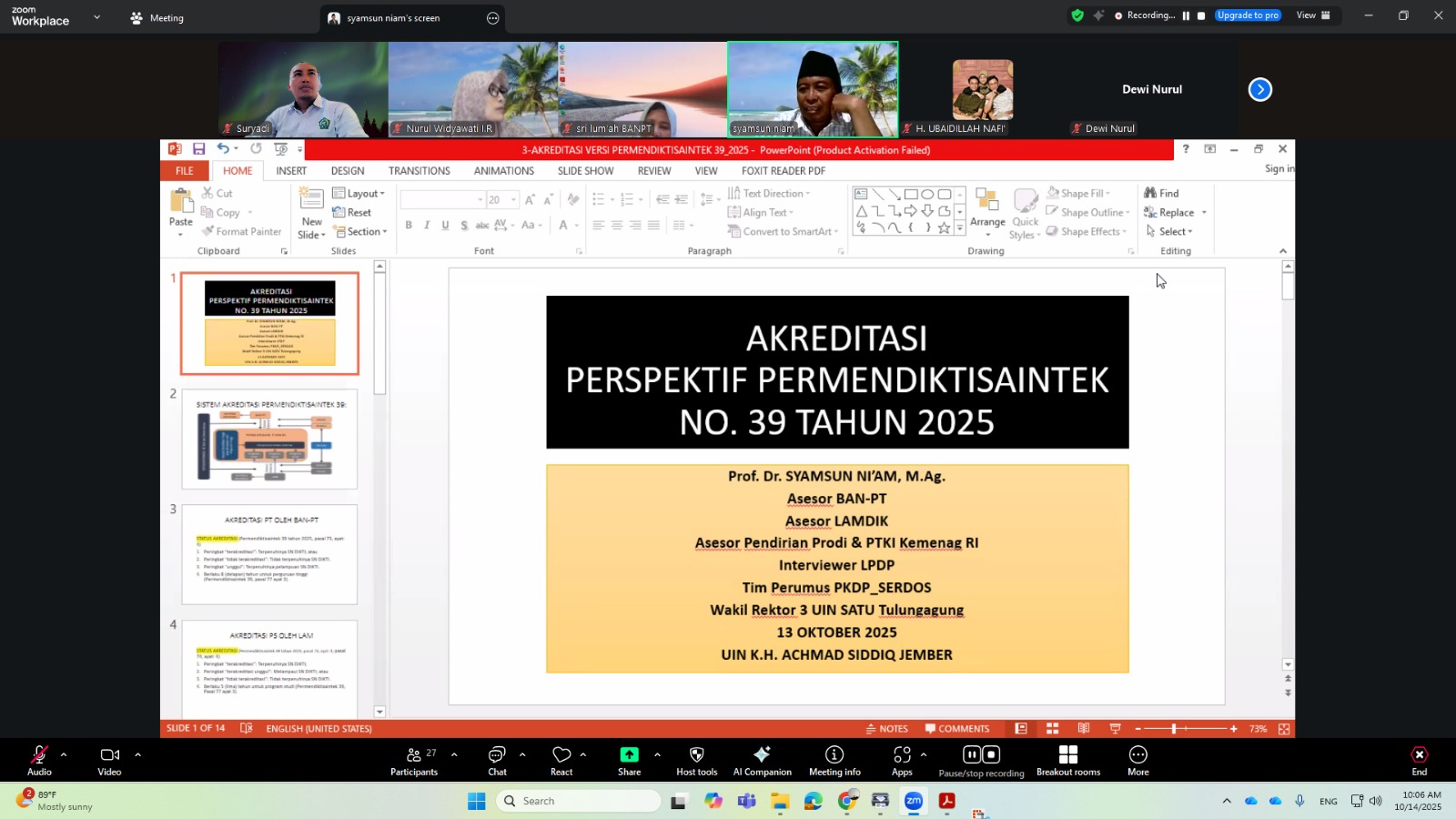Click the green Share screen icon

(629, 760)
